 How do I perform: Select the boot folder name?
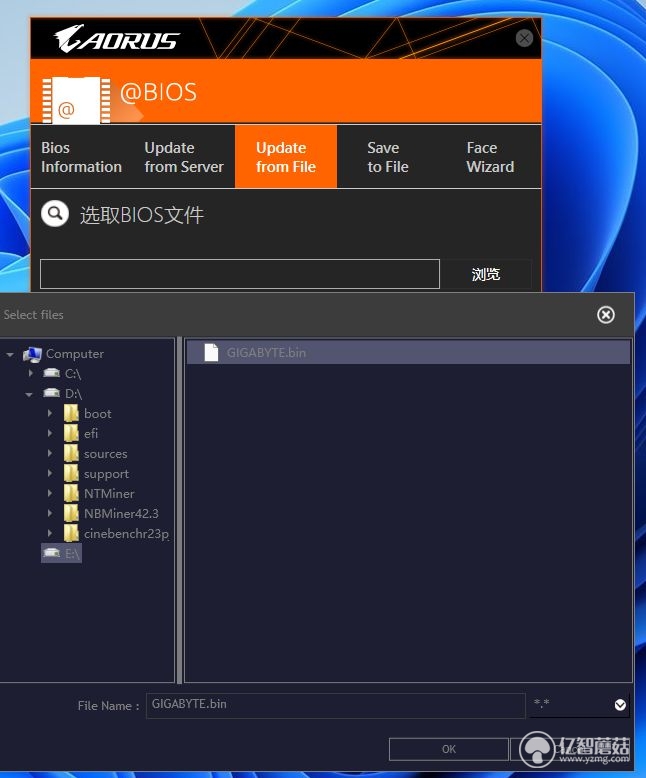pos(97,414)
